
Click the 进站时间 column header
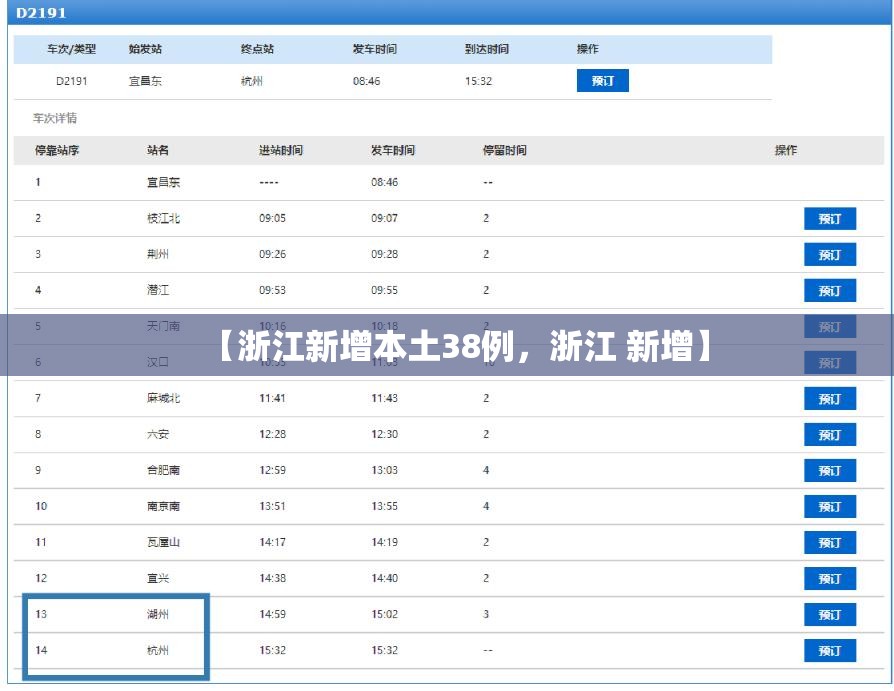281,151
